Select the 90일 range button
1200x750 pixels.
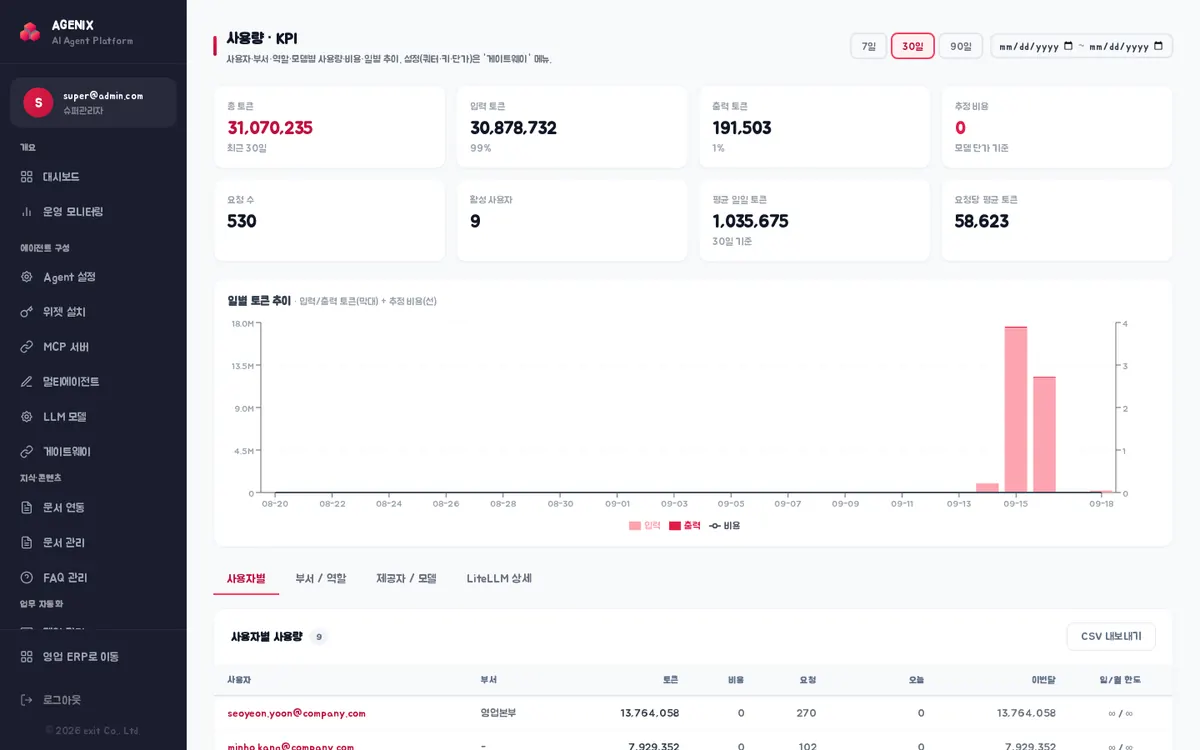point(960,46)
